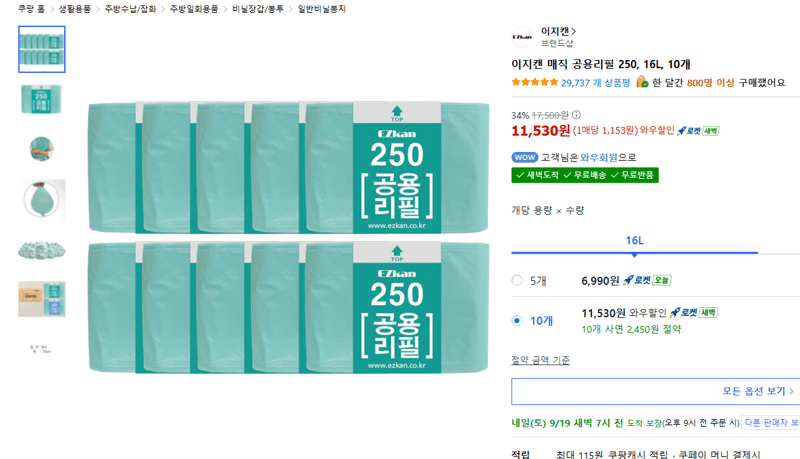Click the rocket delivery badge next to 11,530원
The width and height of the screenshot is (800, 459).
tap(698, 131)
